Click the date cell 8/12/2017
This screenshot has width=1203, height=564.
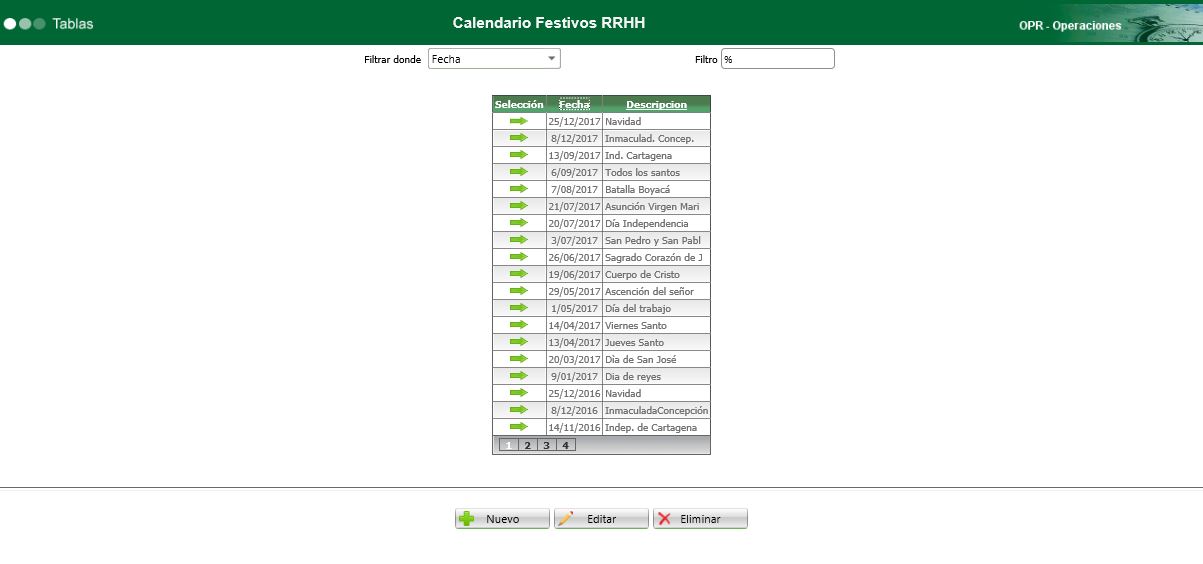point(574,138)
